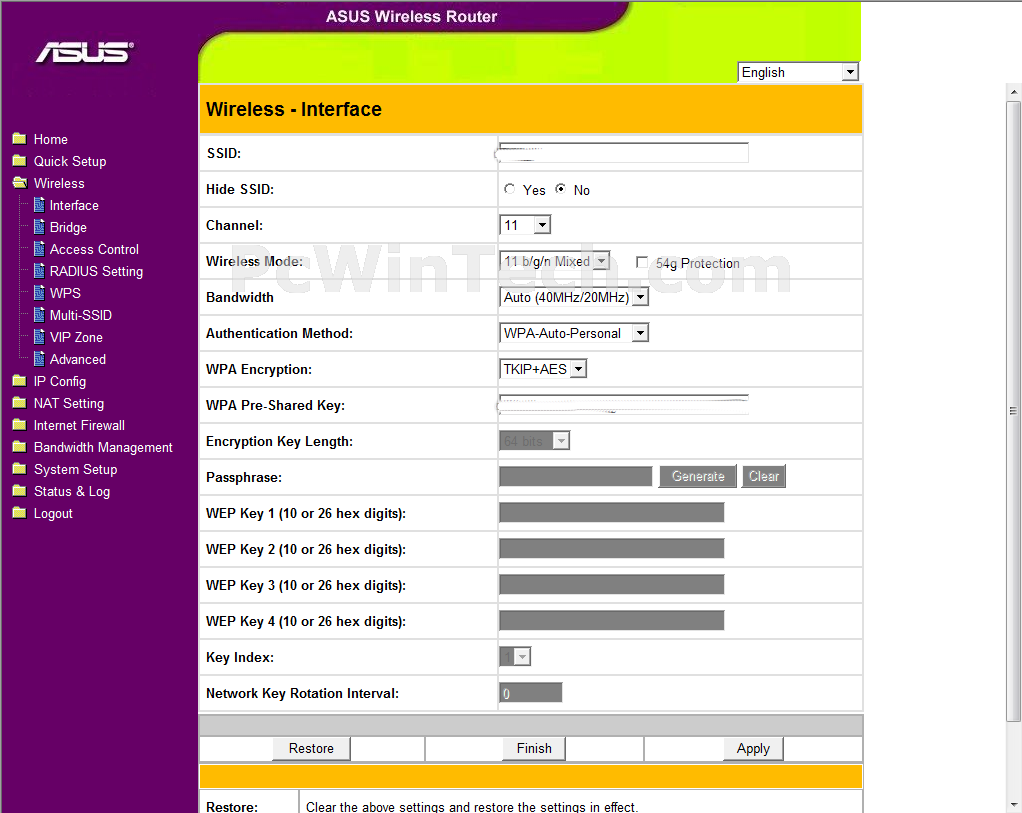
Task: Click the Access Control page icon
Action: (39, 249)
